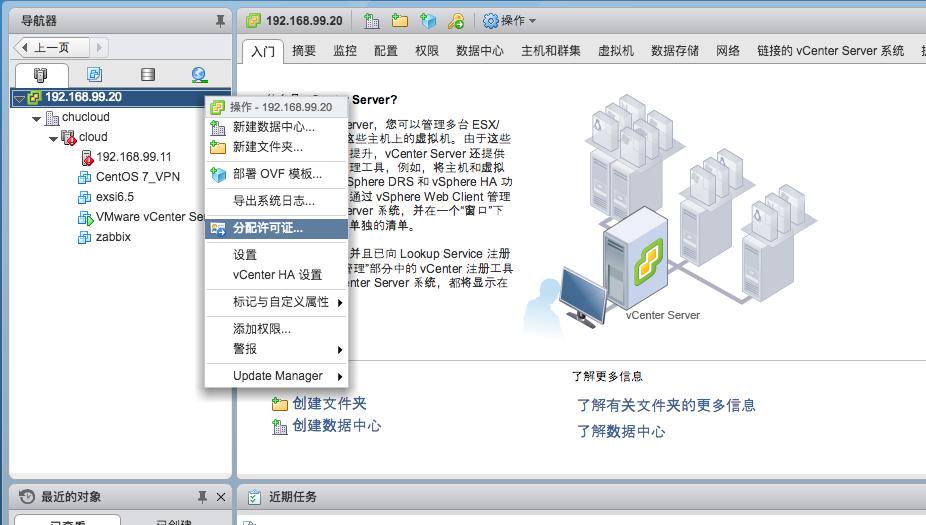This screenshot has width=926, height=525.
Task: Click the assign license toolbar icon
Action: (x=456, y=21)
